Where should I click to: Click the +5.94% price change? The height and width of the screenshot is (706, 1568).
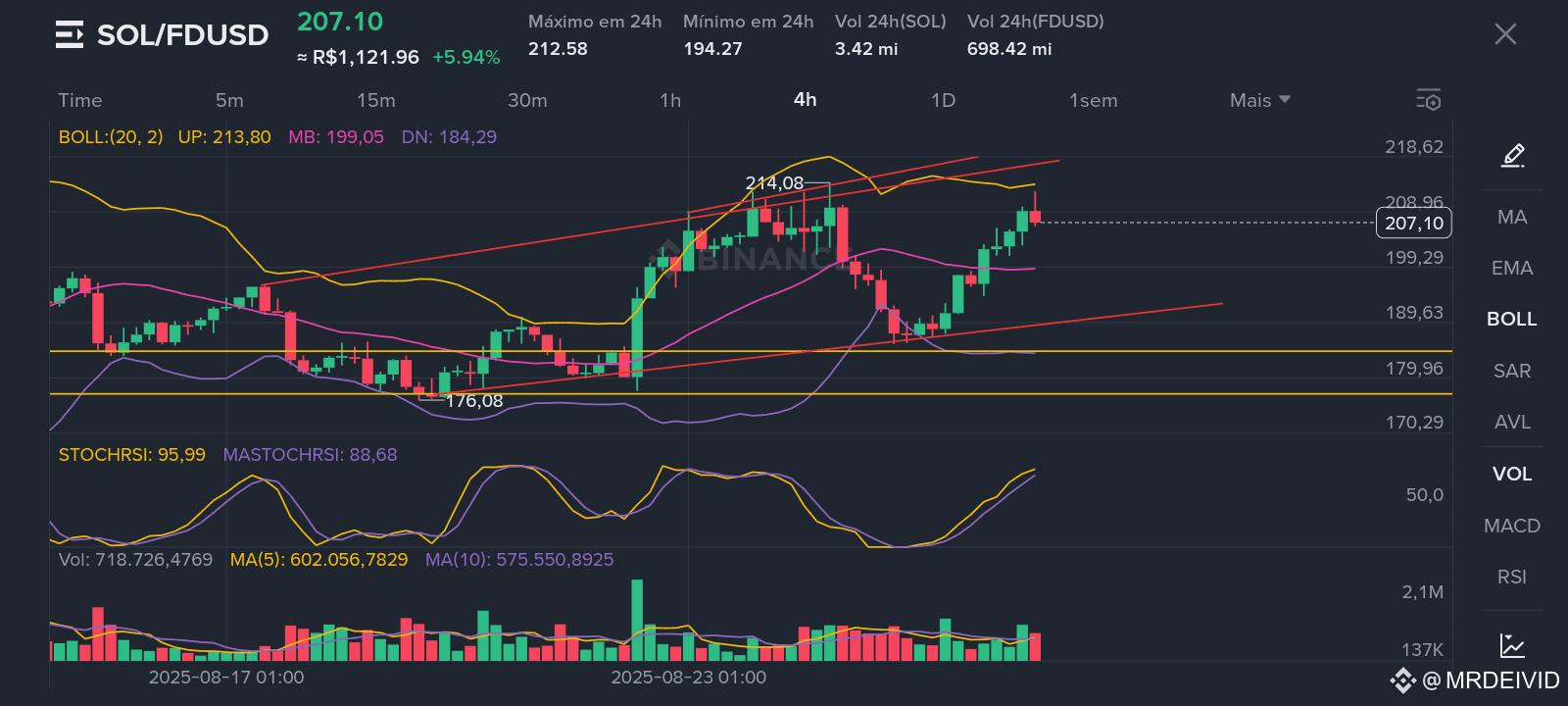coord(466,58)
